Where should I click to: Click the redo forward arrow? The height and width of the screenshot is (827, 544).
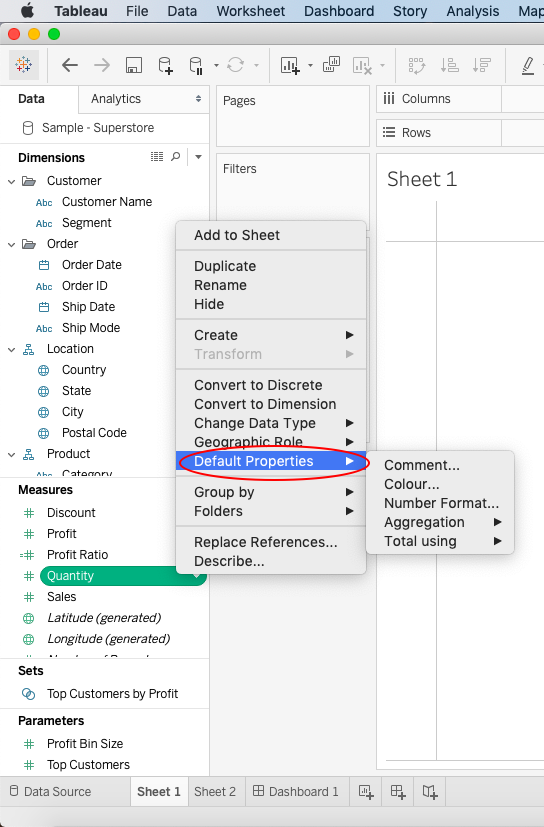click(x=102, y=65)
